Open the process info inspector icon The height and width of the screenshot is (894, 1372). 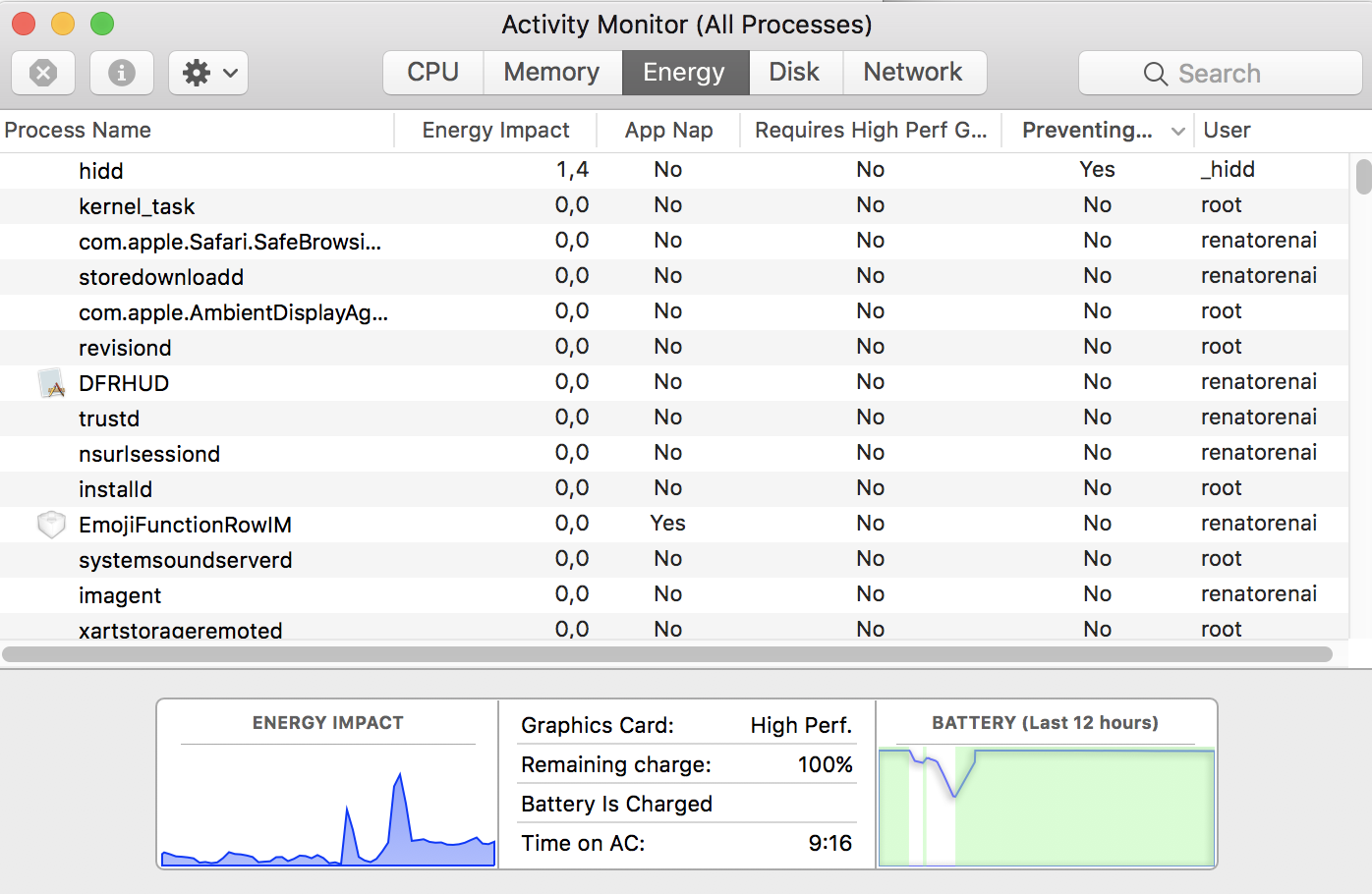point(122,73)
